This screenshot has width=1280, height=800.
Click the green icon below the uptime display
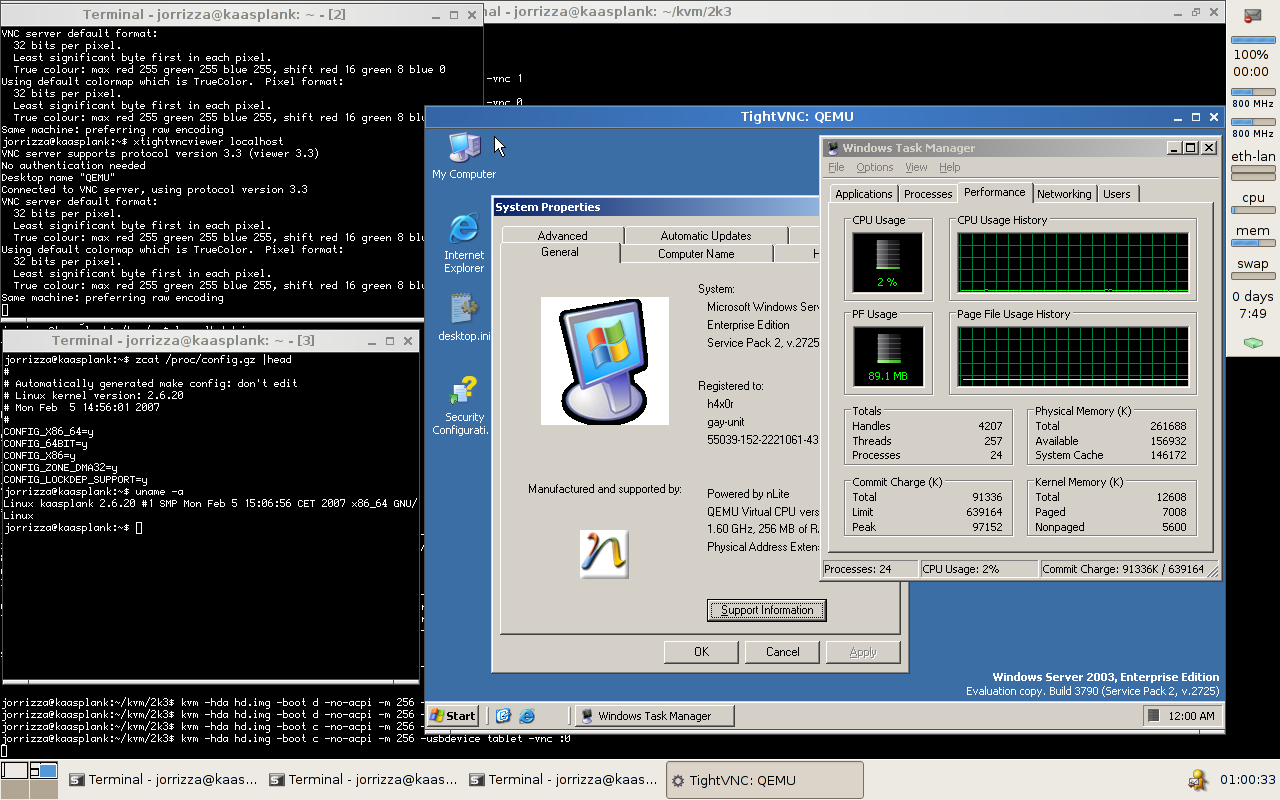(x=1252, y=343)
